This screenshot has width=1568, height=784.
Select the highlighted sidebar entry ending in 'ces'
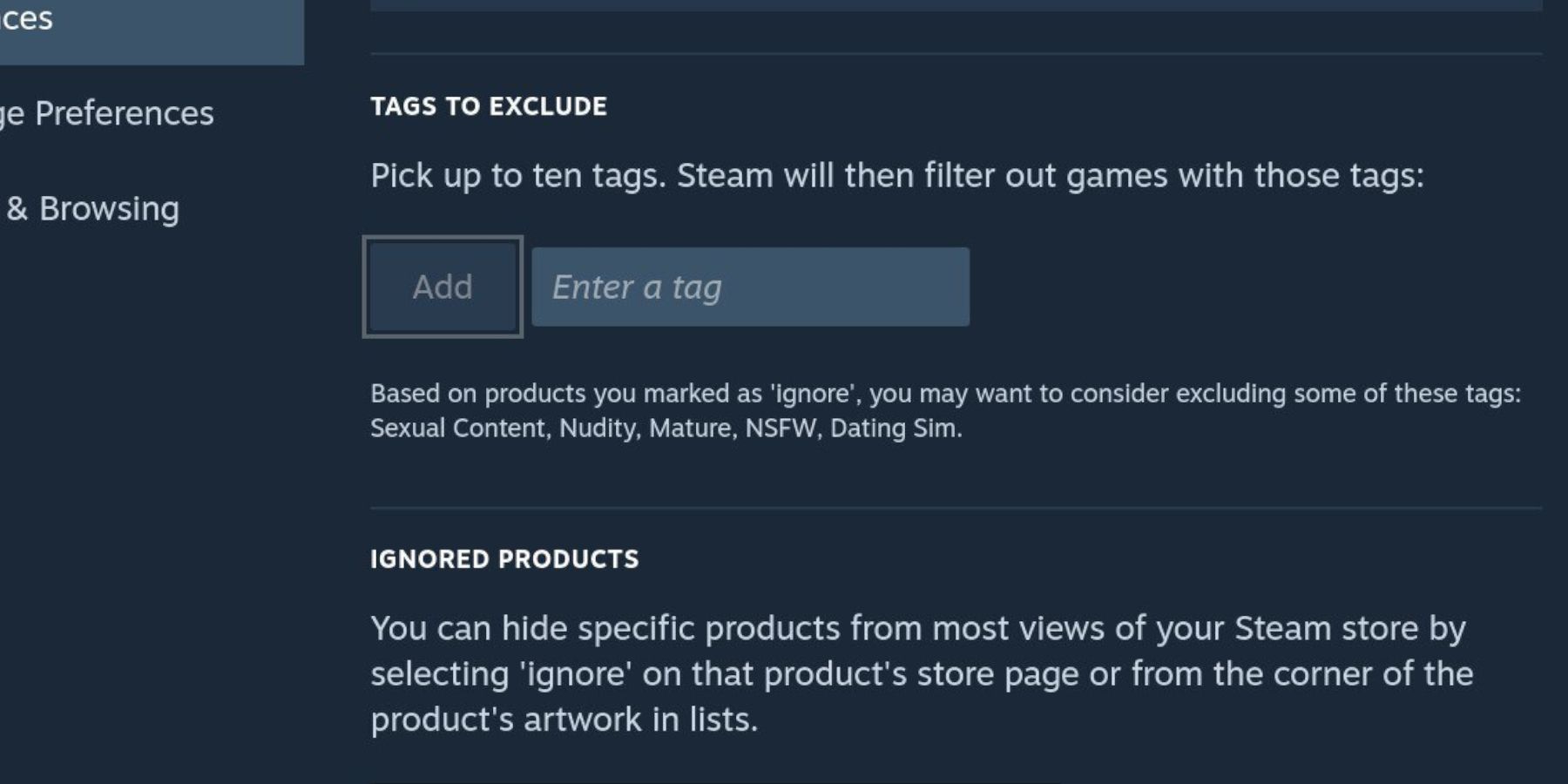pyautogui.click(x=152, y=26)
